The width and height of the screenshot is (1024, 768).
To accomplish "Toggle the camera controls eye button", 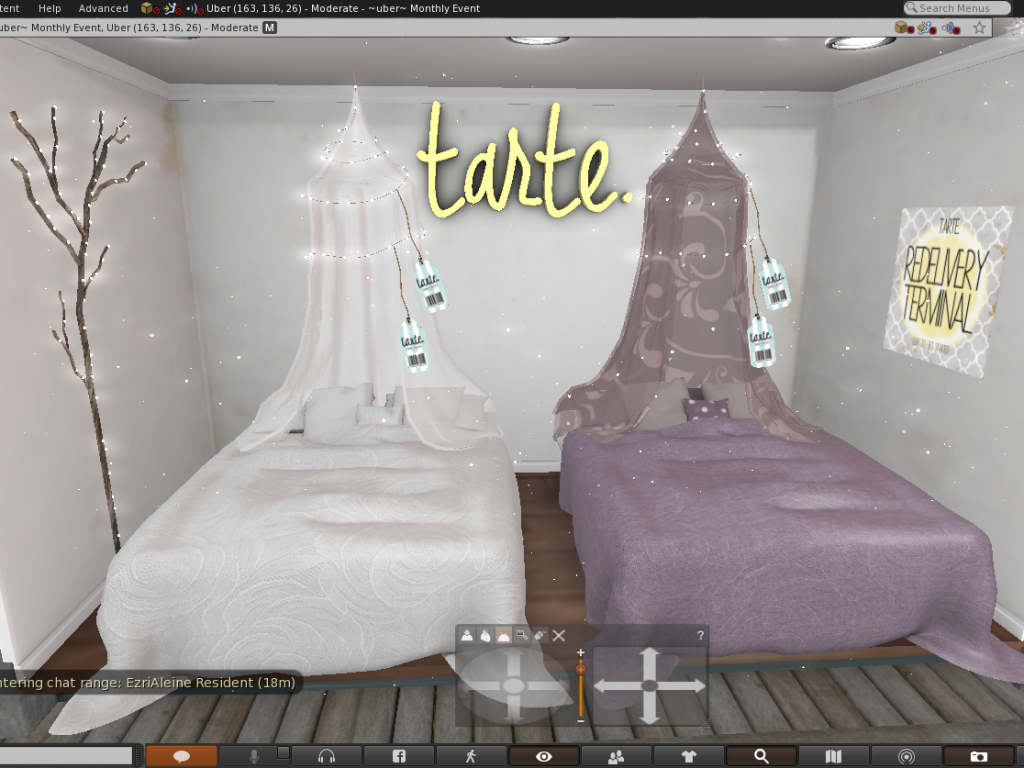I will click(x=544, y=757).
